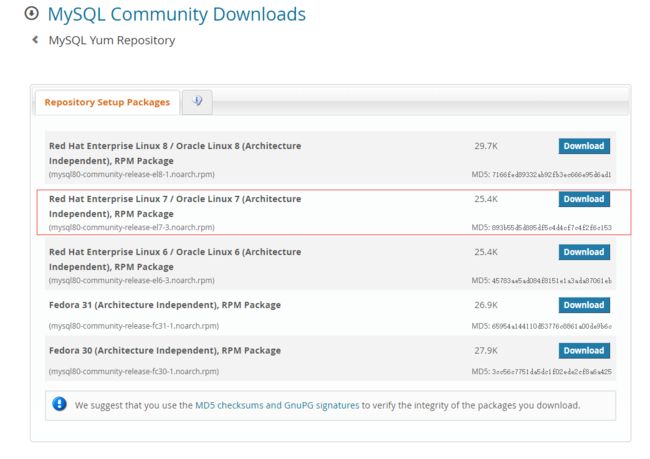Select filename mysql80-community-release-fc31-1.noarch.rpm
Image resolution: width=650 pixels, height=459 pixels.
[x=134, y=326]
